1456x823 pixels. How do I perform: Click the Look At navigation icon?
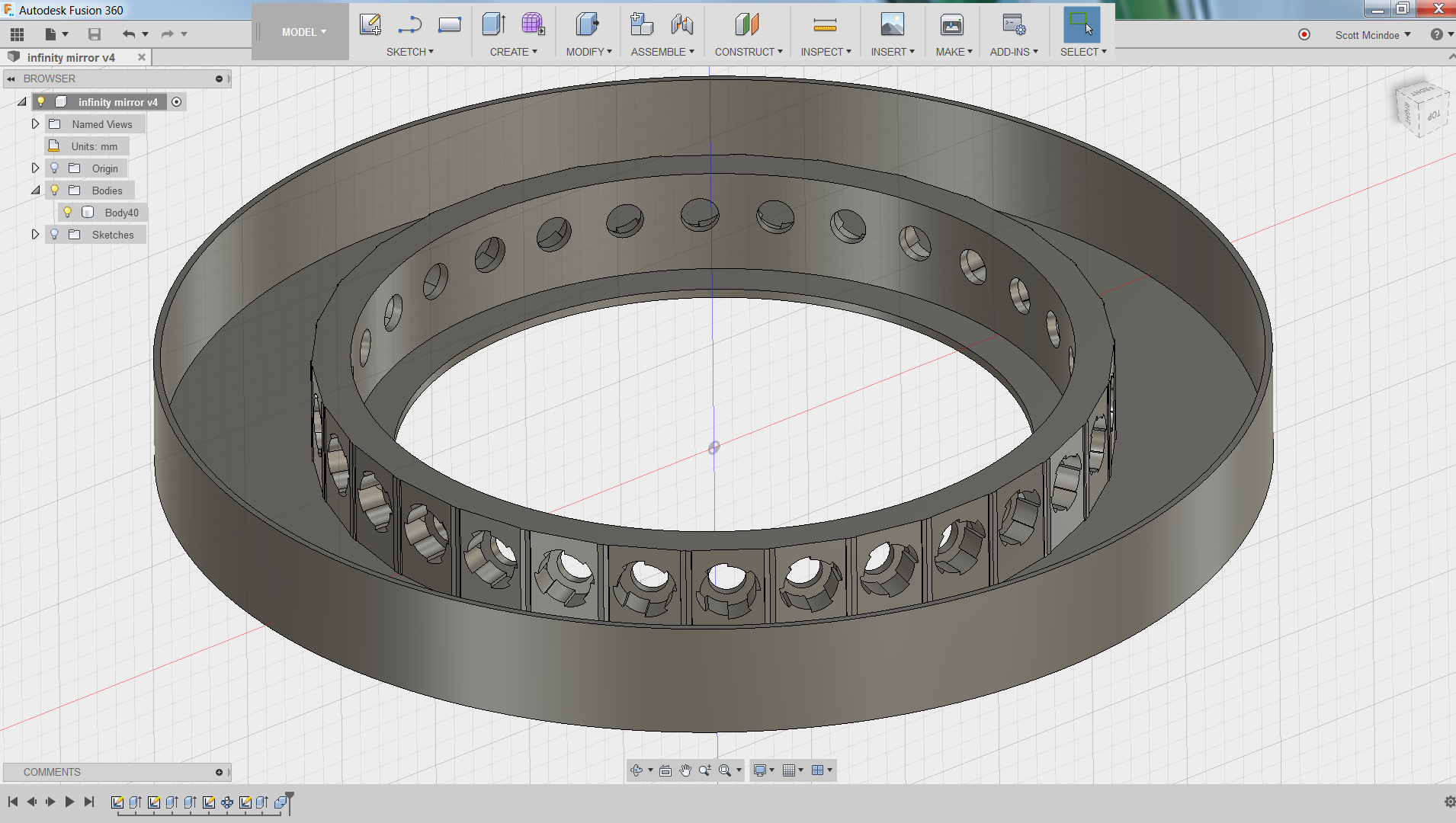(x=665, y=770)
